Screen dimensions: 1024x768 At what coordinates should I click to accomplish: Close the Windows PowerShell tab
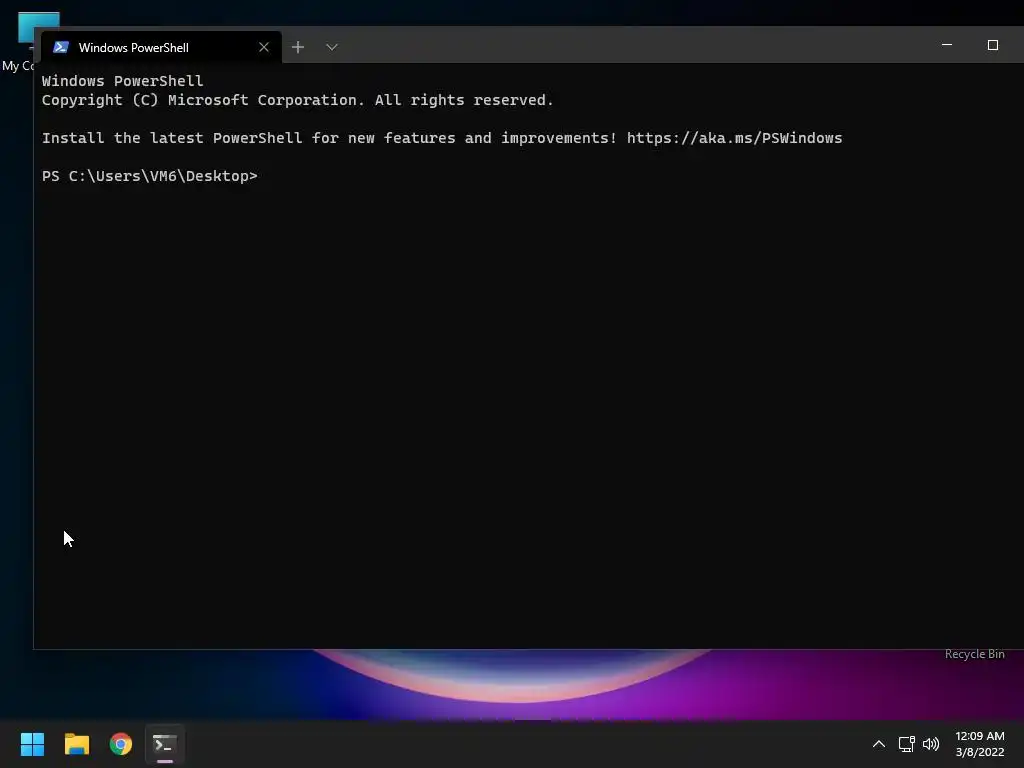click(264, 47)
